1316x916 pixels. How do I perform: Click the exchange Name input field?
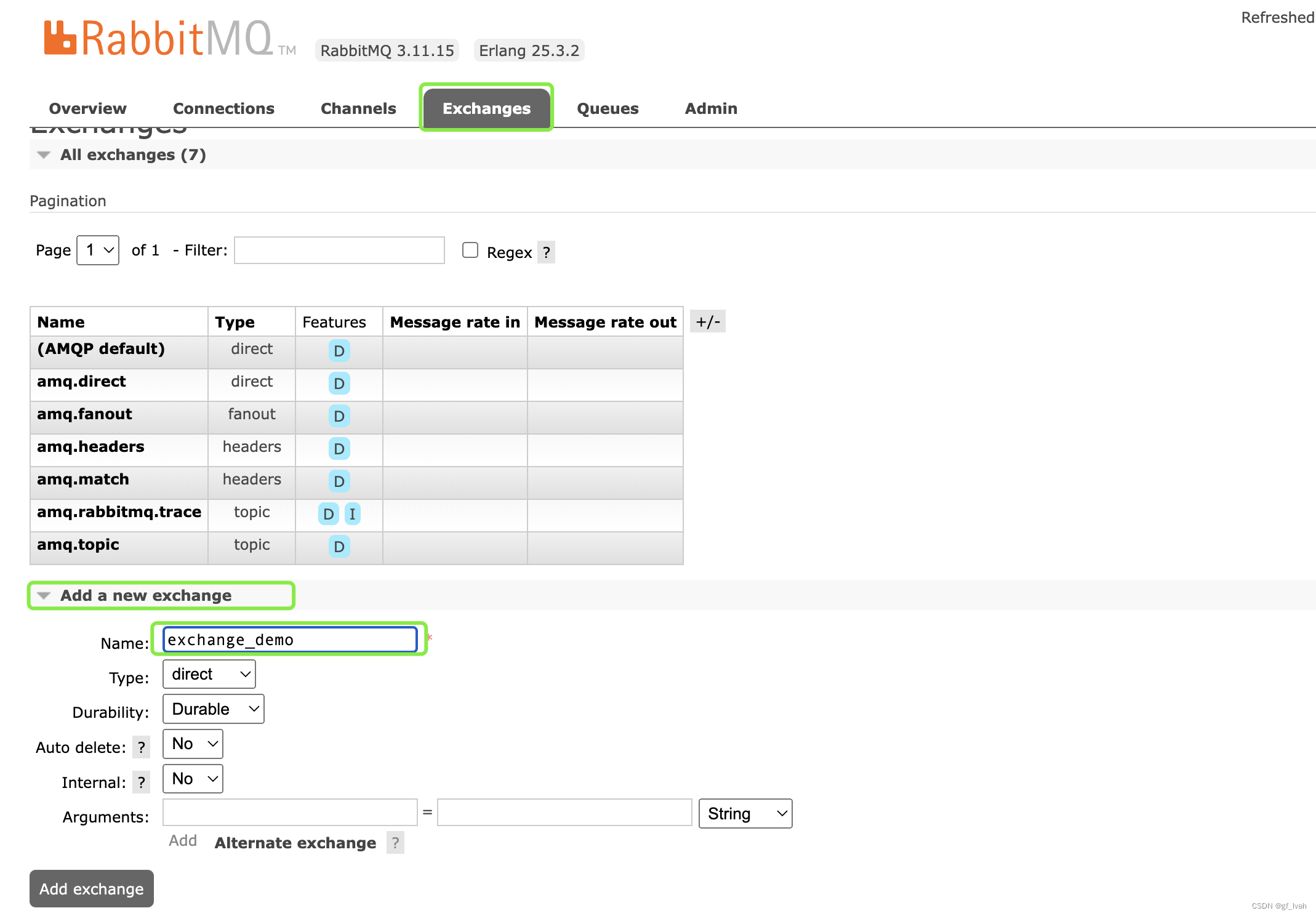[290, 639]
